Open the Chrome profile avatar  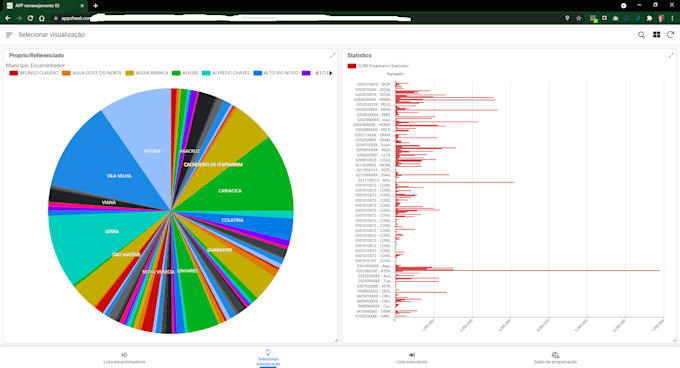pyautogui.click(x=661, y=18)
